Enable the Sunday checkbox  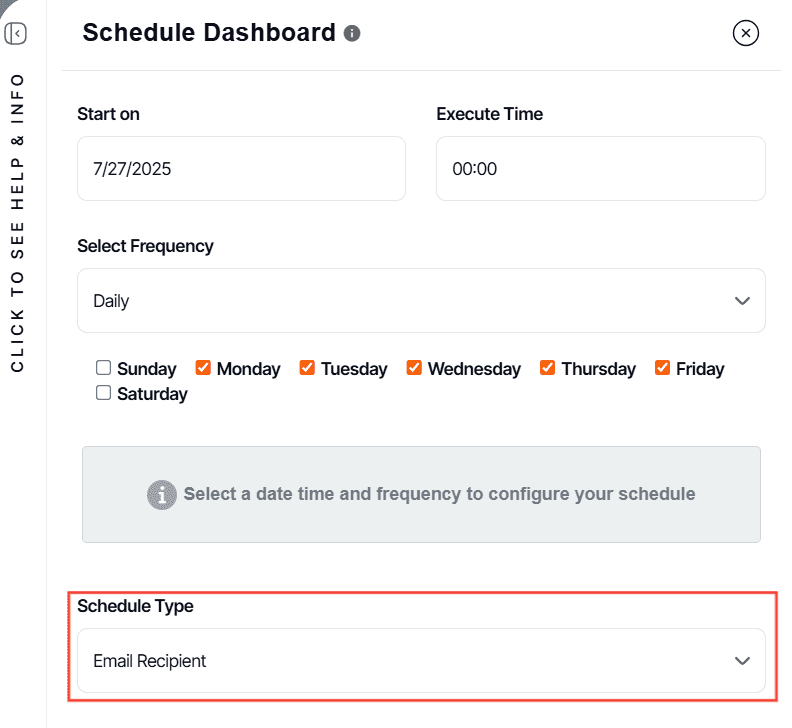point(104,368)
